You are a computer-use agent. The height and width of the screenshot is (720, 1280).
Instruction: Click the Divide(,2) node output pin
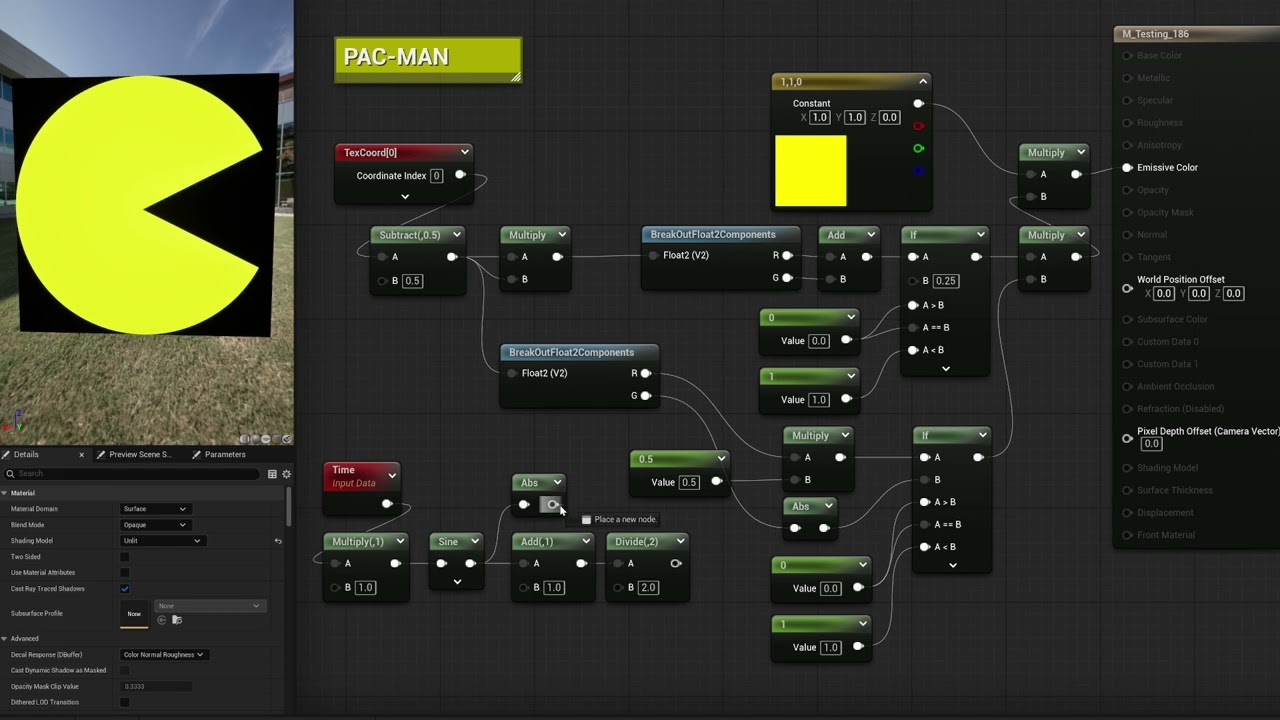tap(676, 564)
